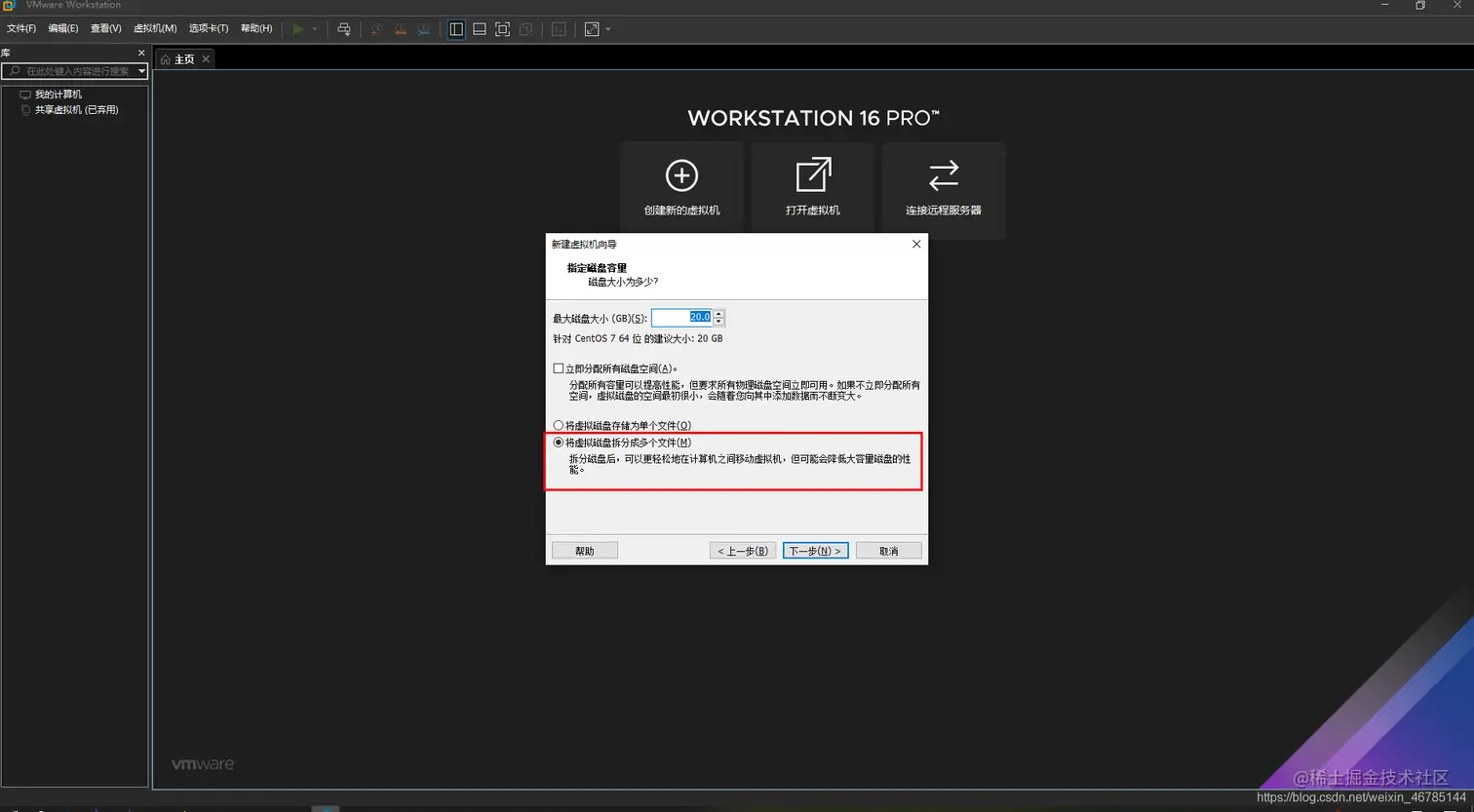The image size is (1474, 812).
Task: Select 共享虚拟机 (已弃用) in the library
Action: [x=77, y=110]
